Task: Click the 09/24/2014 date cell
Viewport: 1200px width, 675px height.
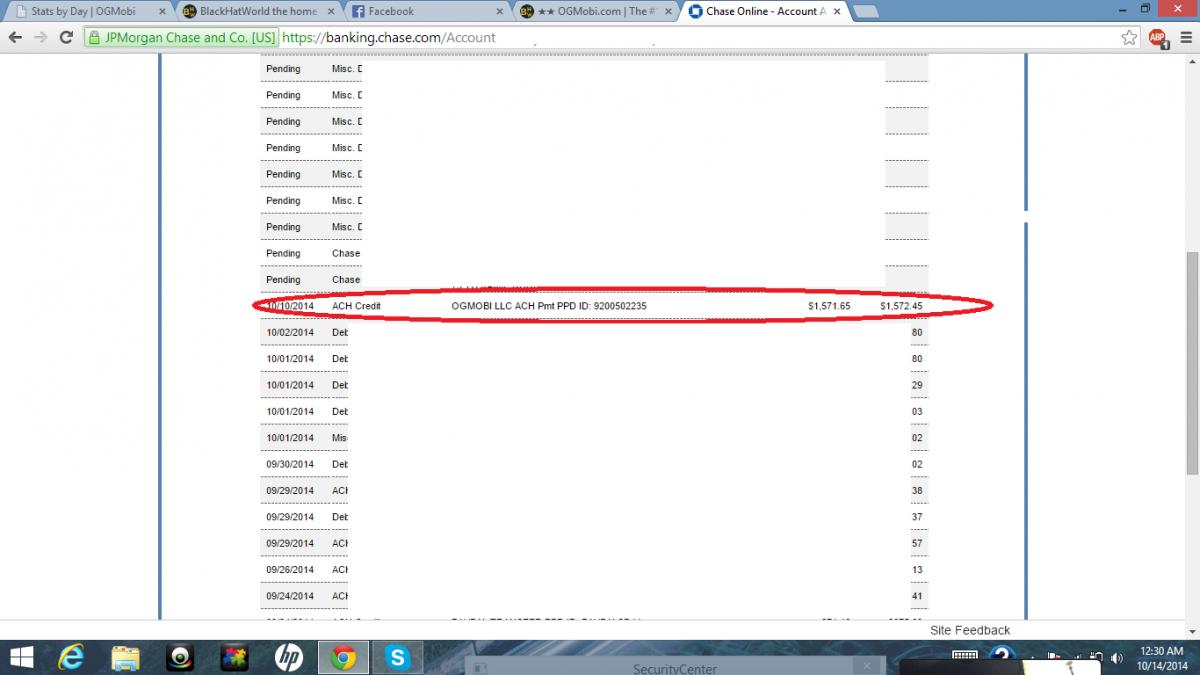Action: tap(290, 596)
